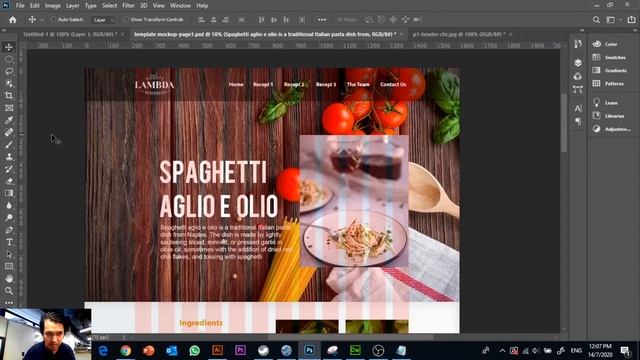Expand the toolbox with the double-arrow
The width and height of the screenshot is (640, 360).
click(x=4, y=30)
